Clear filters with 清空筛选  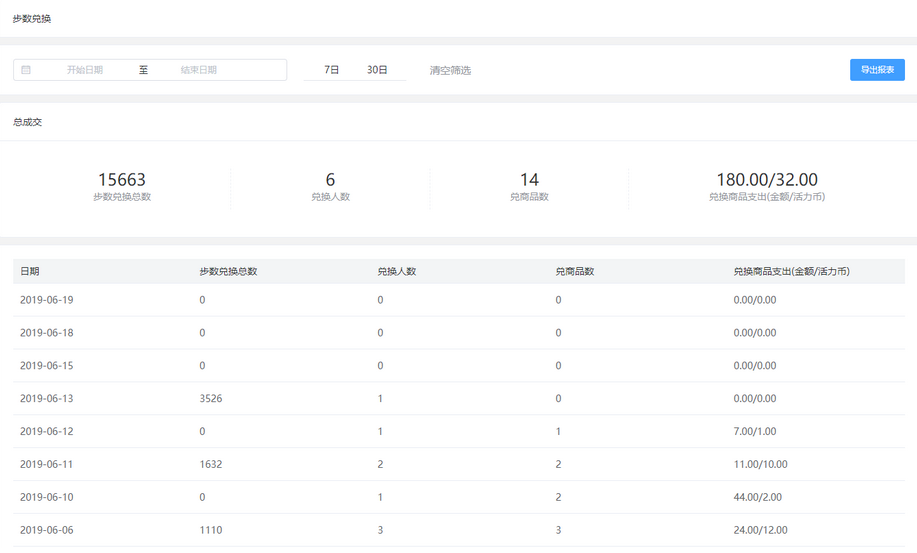point(450,71)
